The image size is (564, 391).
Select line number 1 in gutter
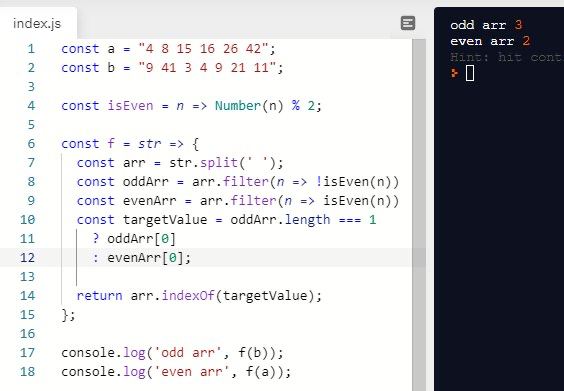31,49
